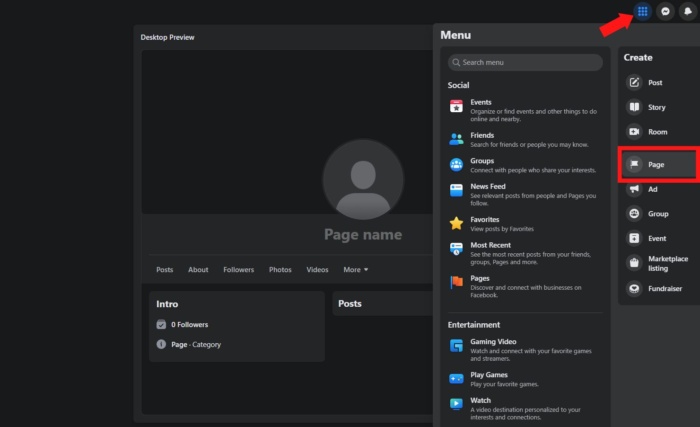
Task: Focus the Search menu field
Action: 525,63
